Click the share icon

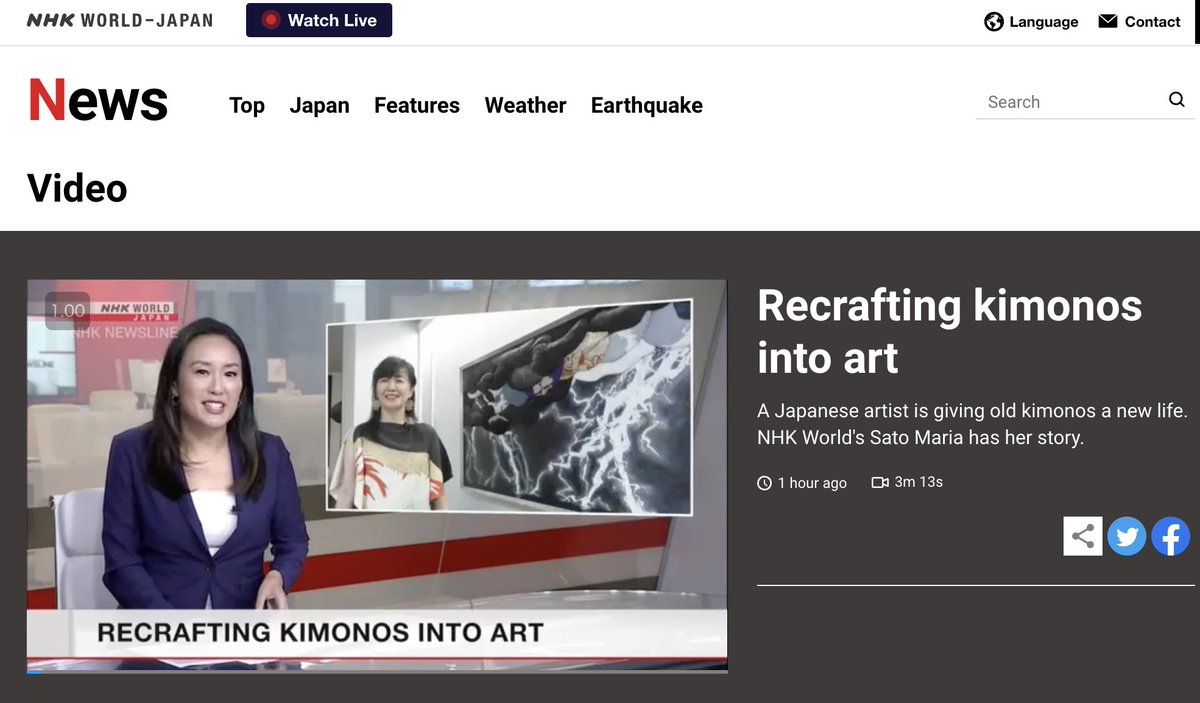tap(1083, 536)
